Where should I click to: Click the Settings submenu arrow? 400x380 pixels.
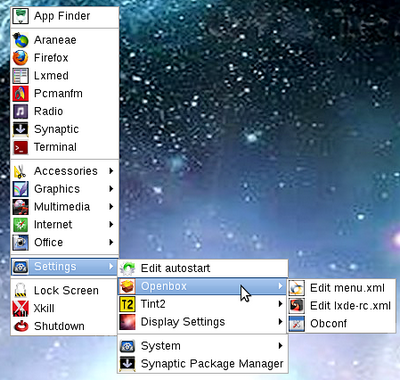coord(111,267)
